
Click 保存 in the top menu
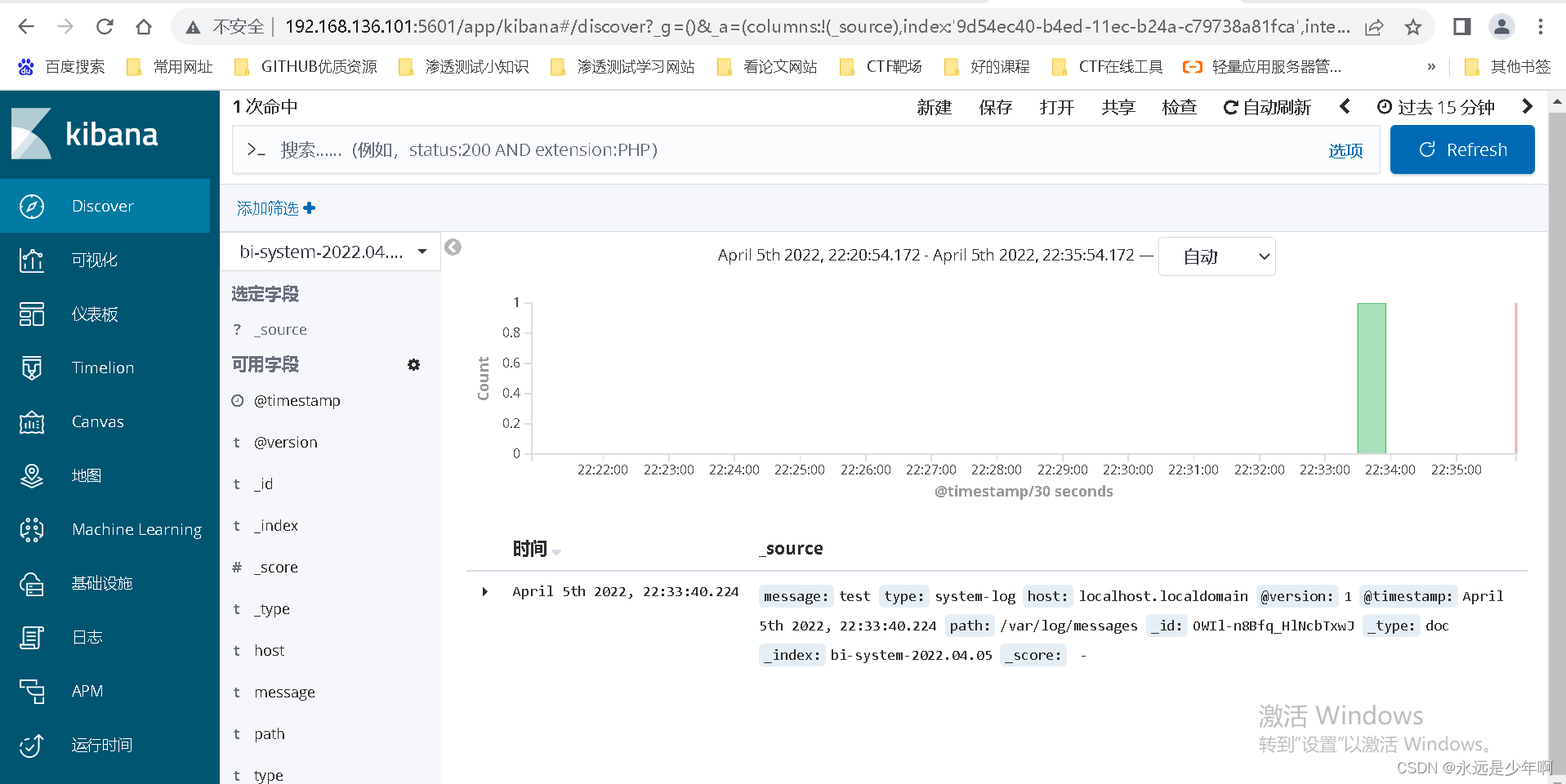tap(996, 107)
